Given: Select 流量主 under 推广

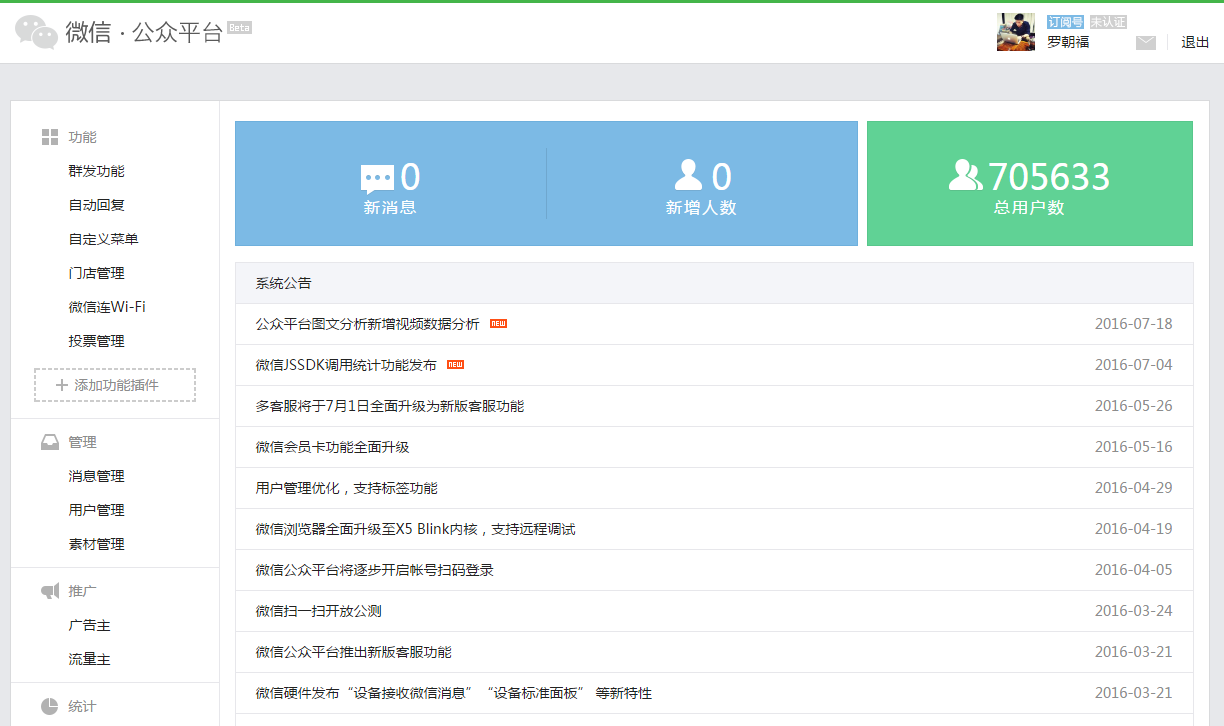Looking at the screenshot, I should click(x=90, y=659).
